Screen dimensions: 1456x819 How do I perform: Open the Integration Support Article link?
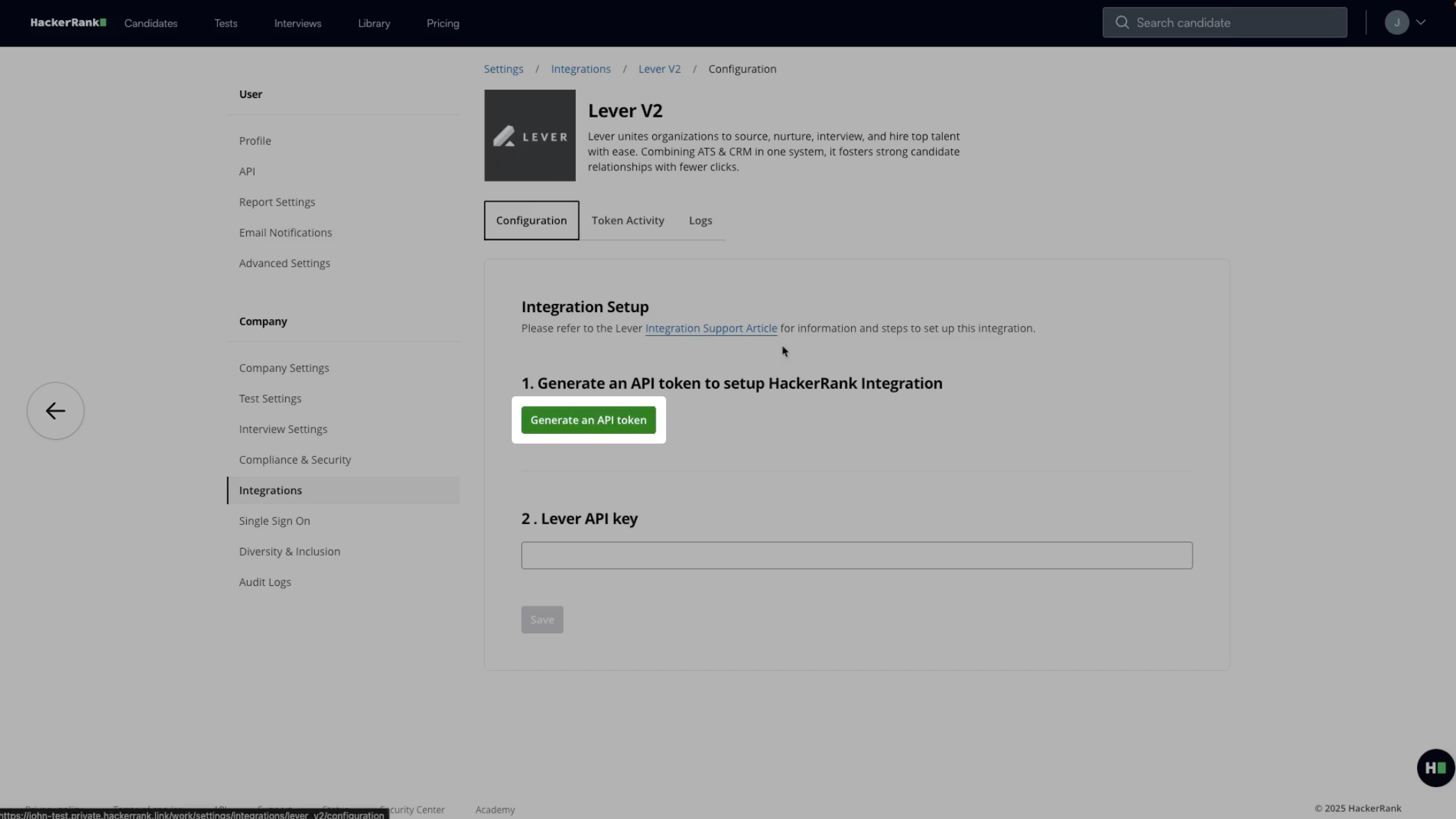coord(711,328)
